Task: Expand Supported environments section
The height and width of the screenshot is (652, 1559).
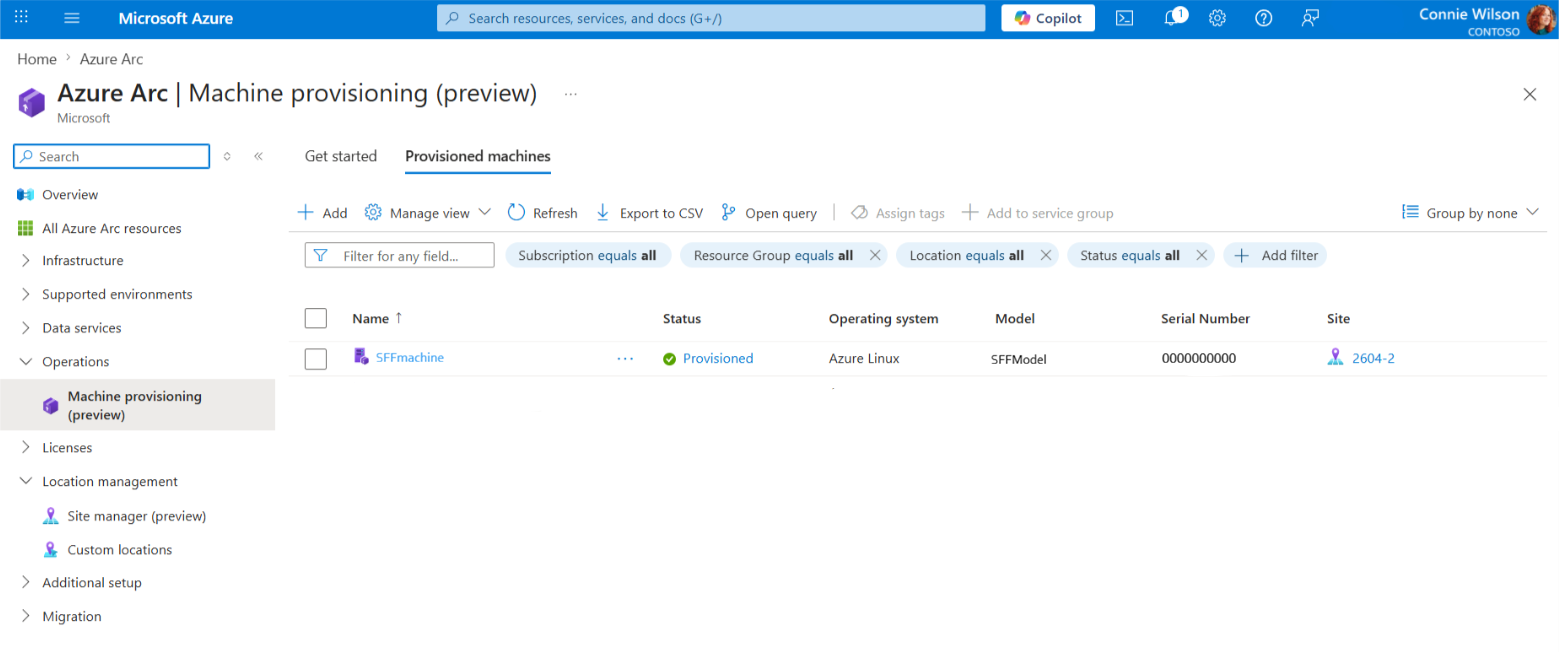Action: pos(117,294)
